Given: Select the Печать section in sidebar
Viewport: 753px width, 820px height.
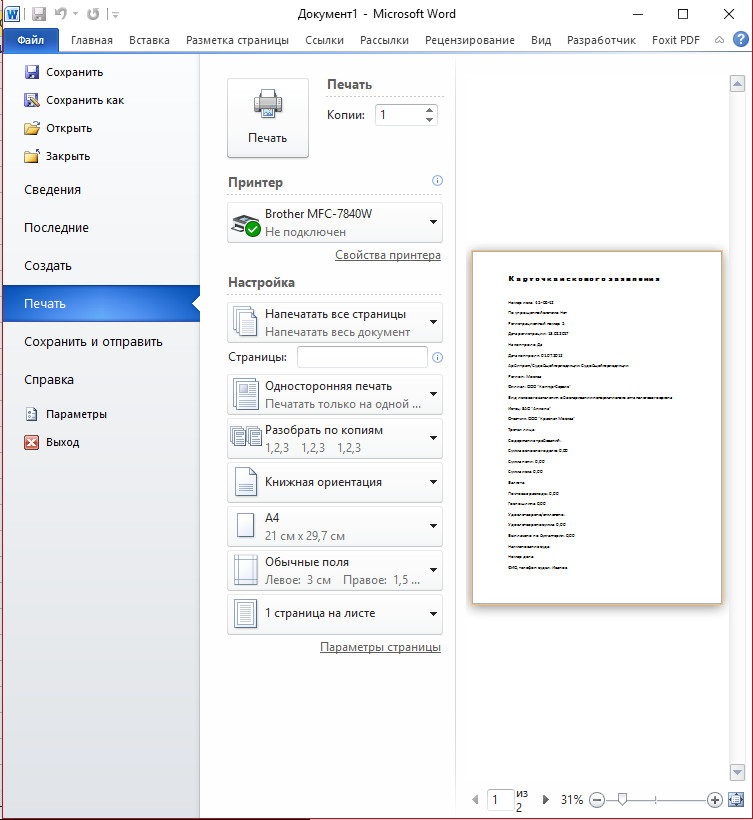Looking at the screenshot, I should (x=100, y=303).
